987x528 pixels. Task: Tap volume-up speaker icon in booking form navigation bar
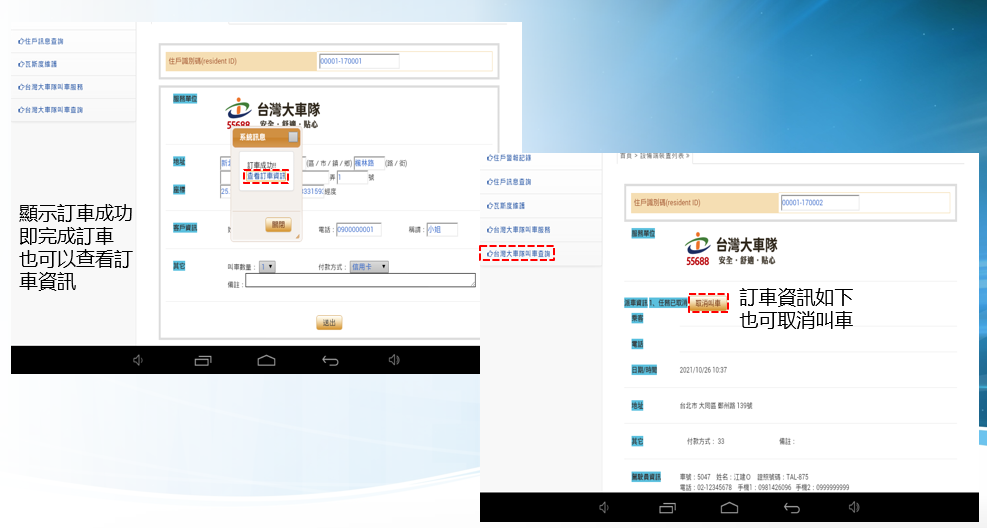(x=394, y=360)
